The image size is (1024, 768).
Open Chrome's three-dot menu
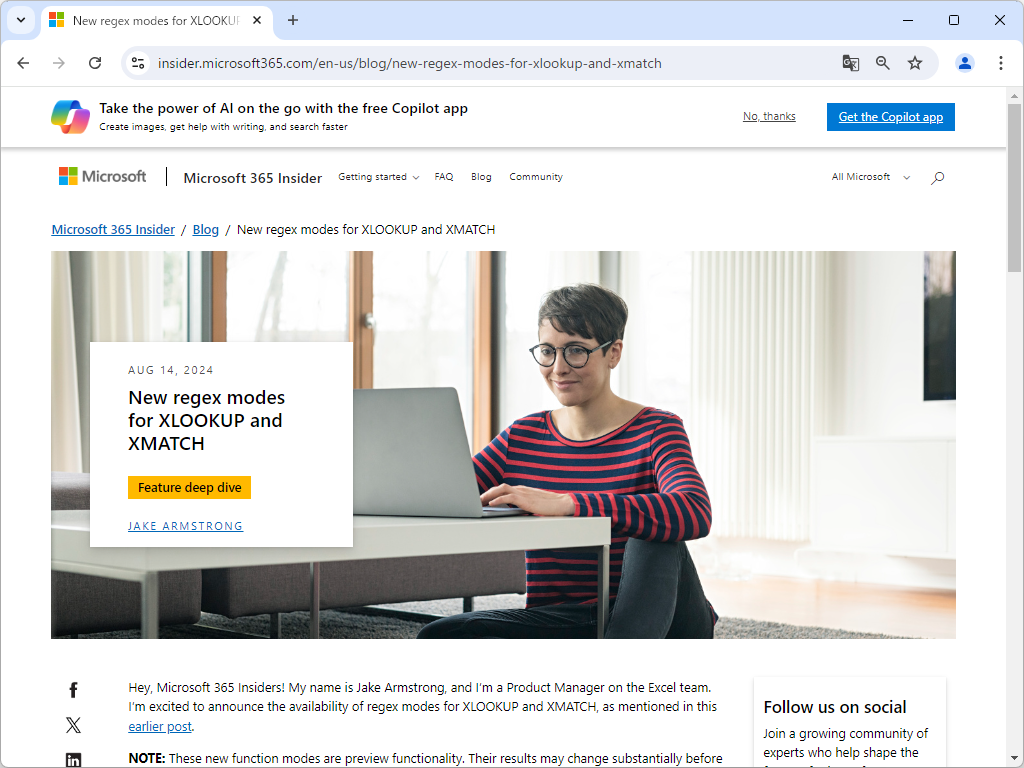tap(1000, 63)
